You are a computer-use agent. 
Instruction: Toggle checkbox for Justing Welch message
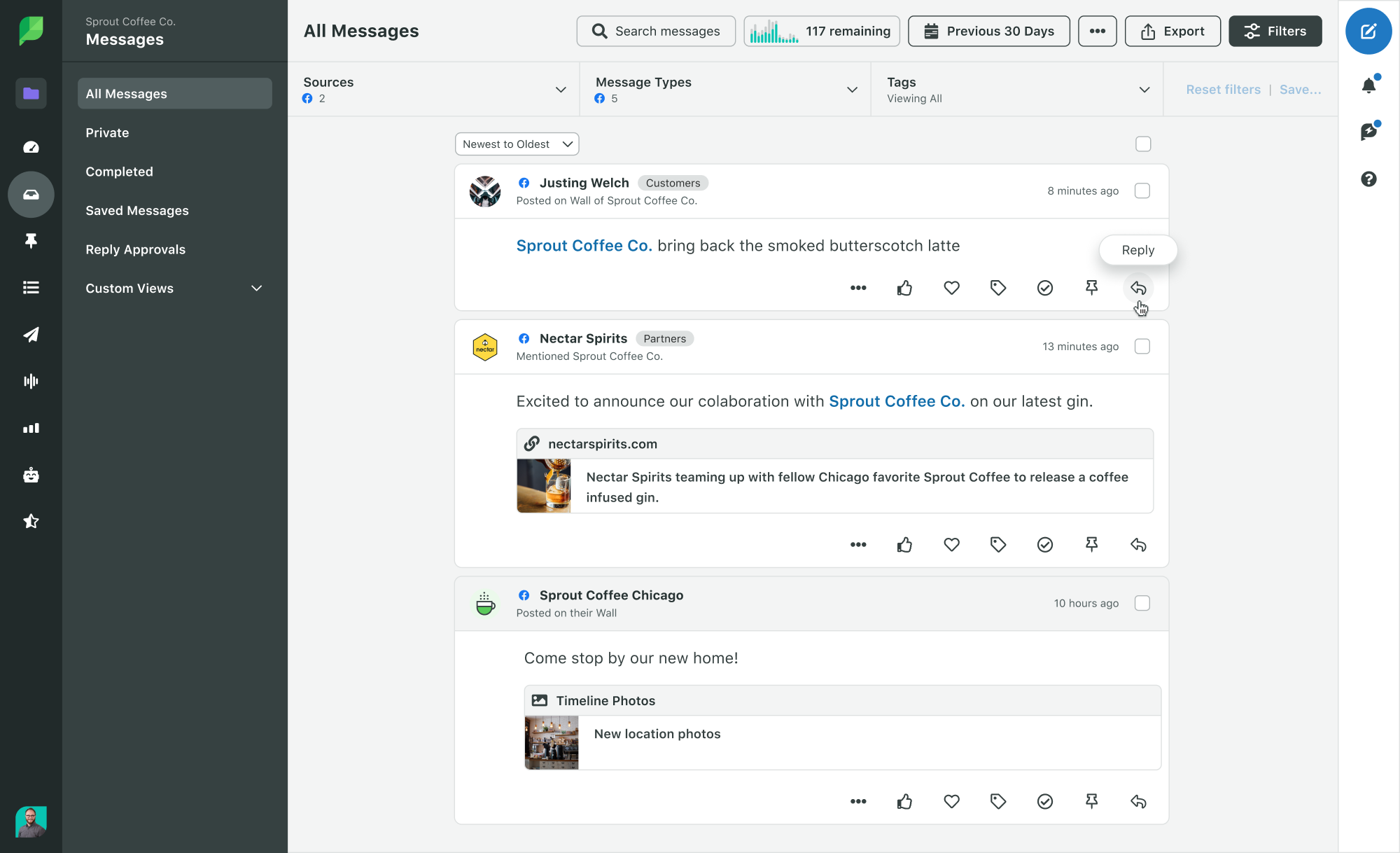pos(1143,190)
